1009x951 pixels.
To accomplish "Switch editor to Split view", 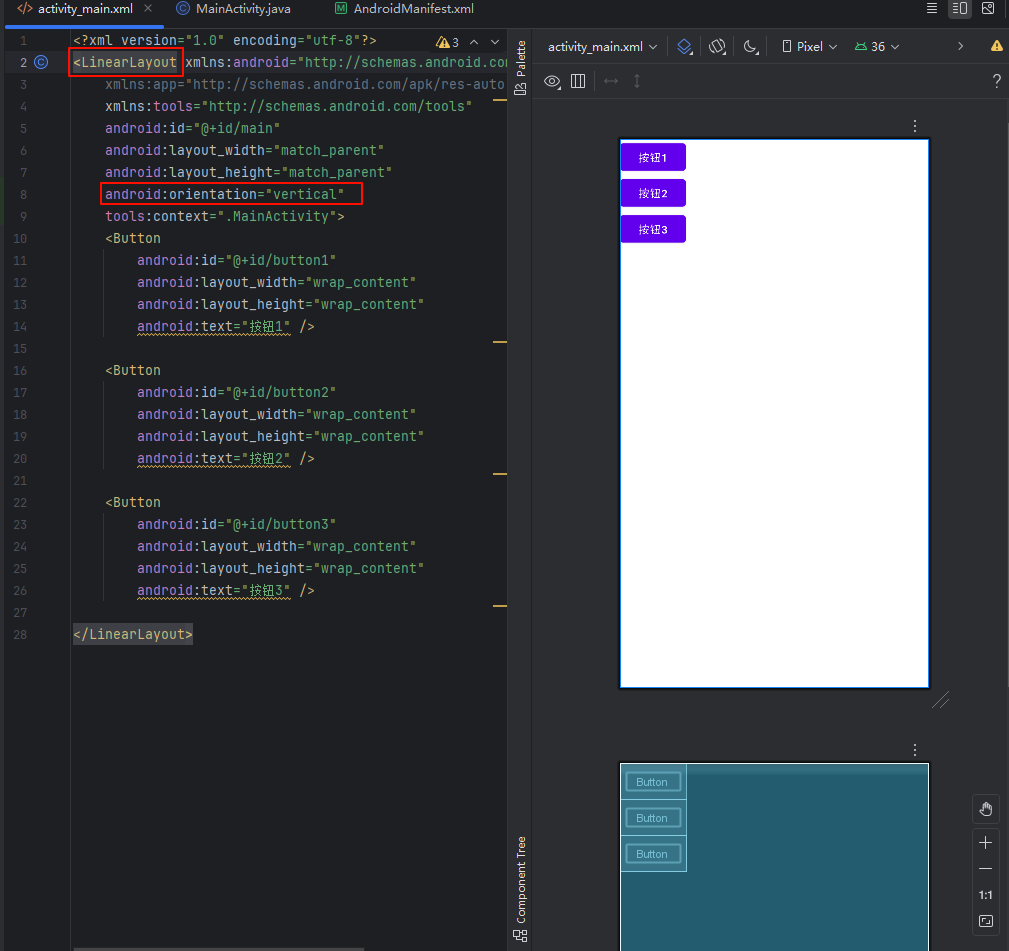I will pyautogui.click(x=959, y=8).
